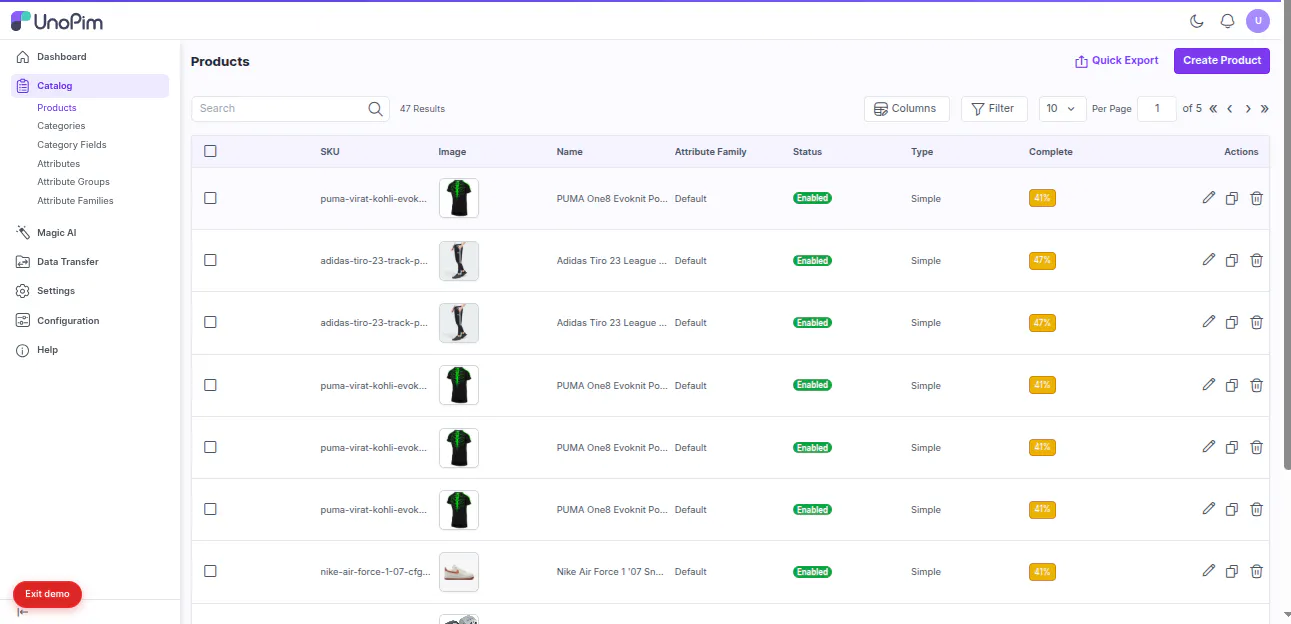1291x624 pixels.
Task: Click the "47 Results" count text
Action: coord(422,109)
